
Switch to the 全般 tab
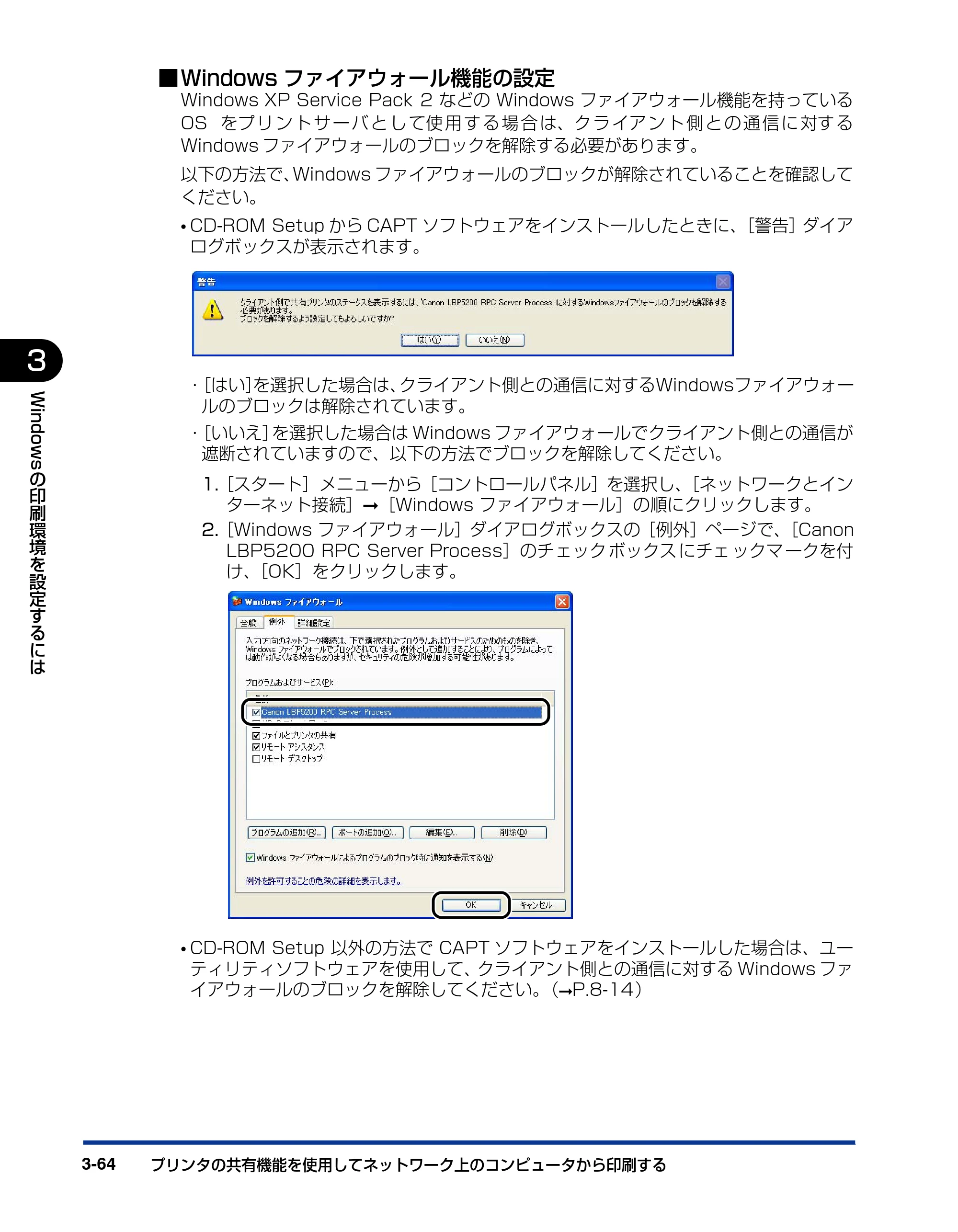pyautogui.click(x=249, y=623)
